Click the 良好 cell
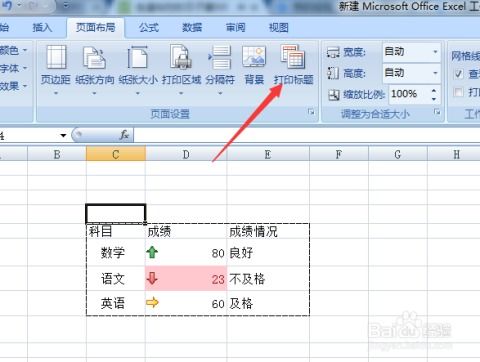Viewport: 480px width, 362px height. pos(268,253)
